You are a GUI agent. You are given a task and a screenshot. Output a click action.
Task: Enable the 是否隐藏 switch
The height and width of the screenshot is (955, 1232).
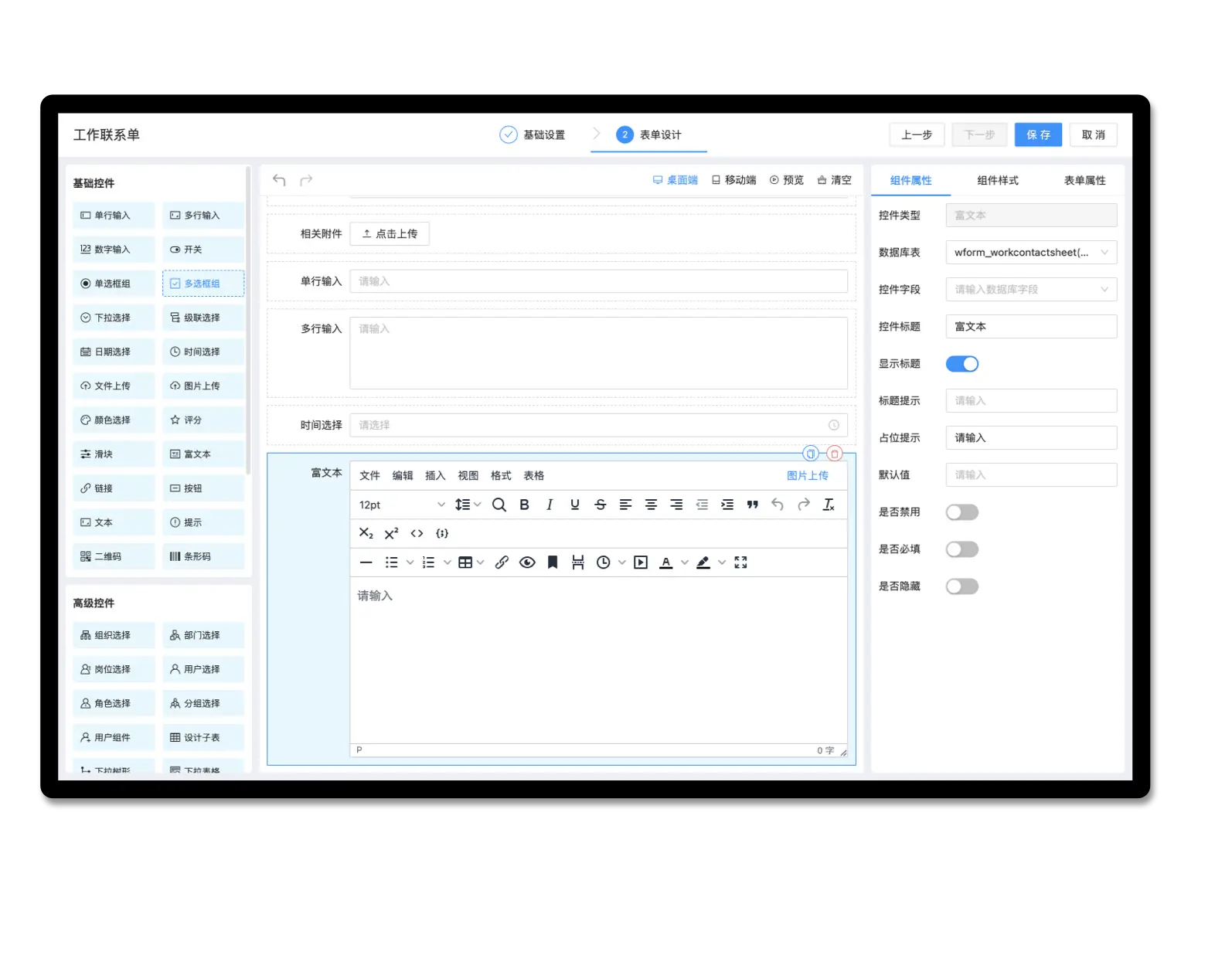click(x=962, y=586)
